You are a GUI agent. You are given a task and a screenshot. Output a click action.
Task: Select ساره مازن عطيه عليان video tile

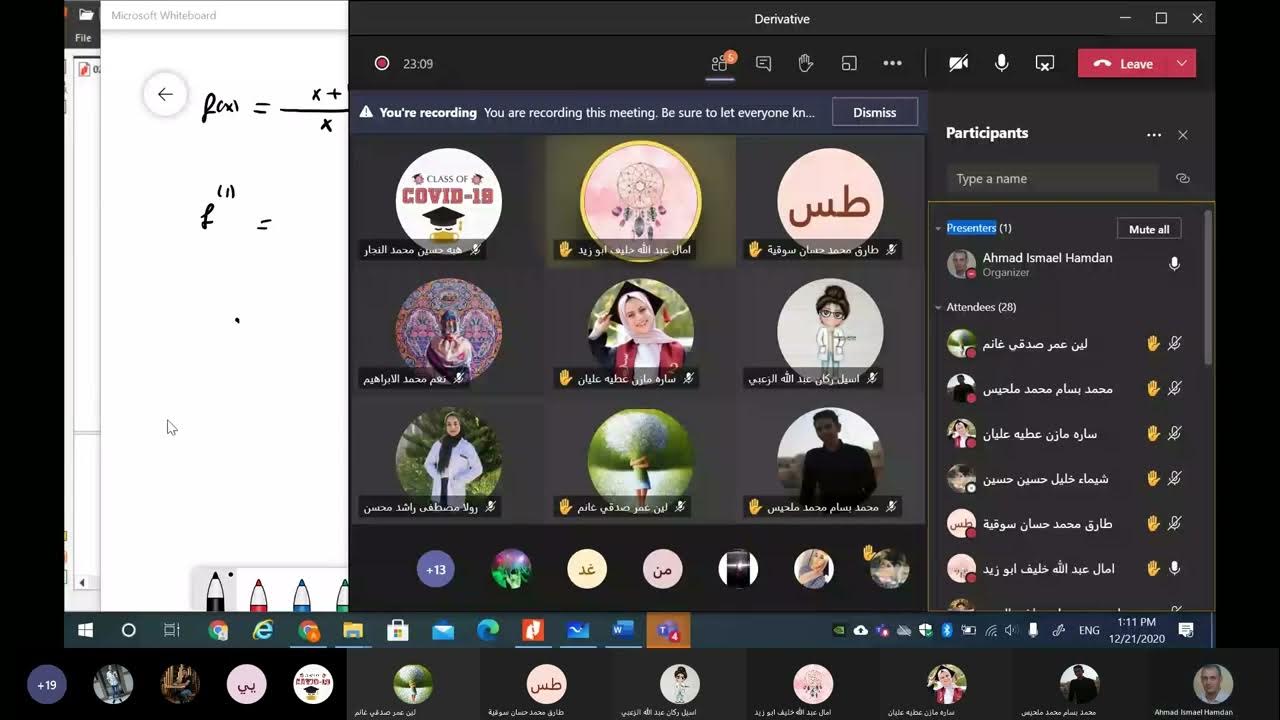640,331
